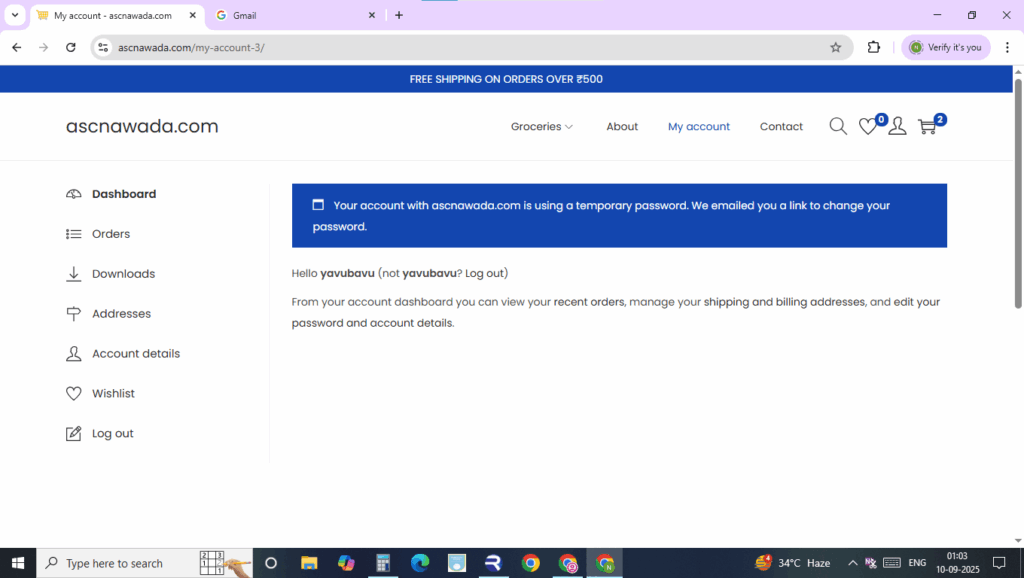Click the user account icon in header
This screenshot has height=578, width=1024.
click(x=897, y=127)
